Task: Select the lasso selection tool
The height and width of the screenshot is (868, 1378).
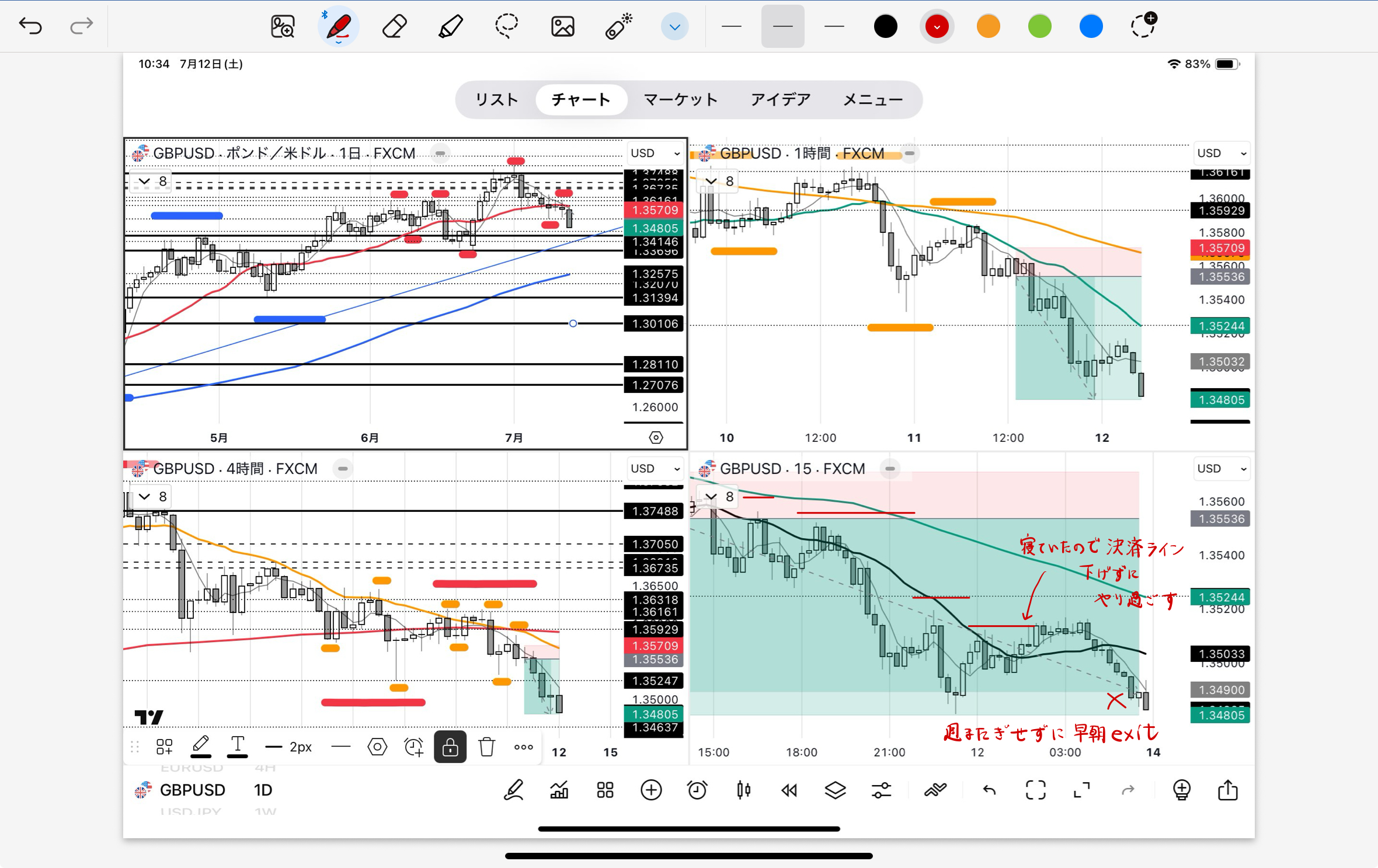Action: [506, 27]
